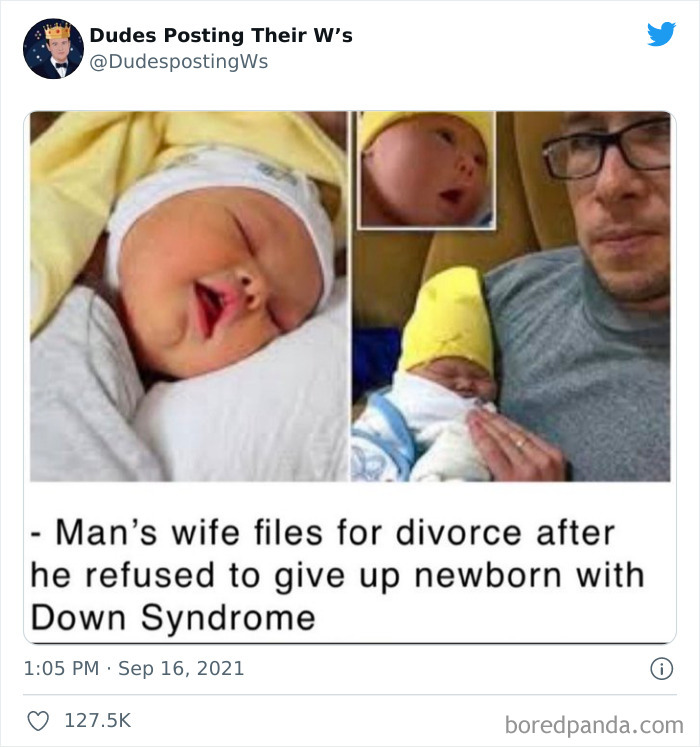Open the Dudes Posting Their W's display name
700x747 pixels.
[x=221, y=35]
